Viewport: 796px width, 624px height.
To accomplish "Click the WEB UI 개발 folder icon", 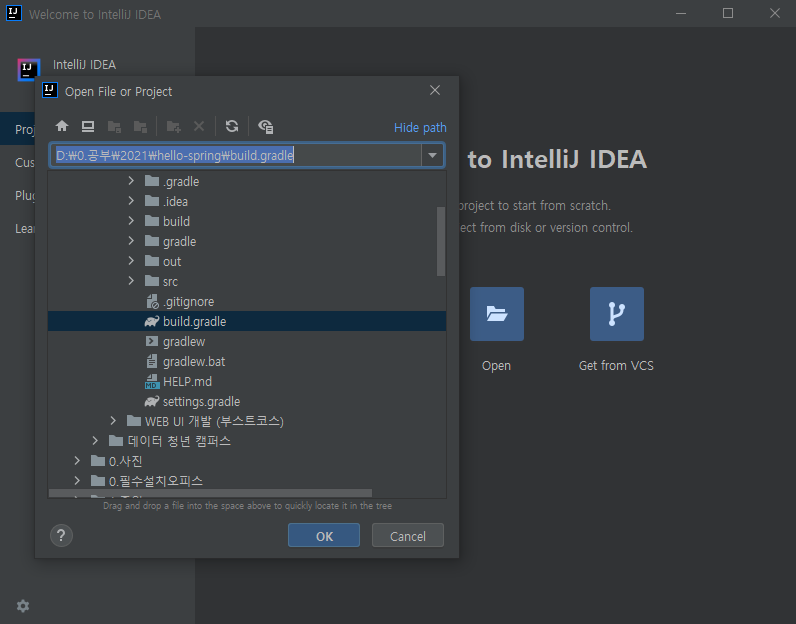I will tap(134, 420).
